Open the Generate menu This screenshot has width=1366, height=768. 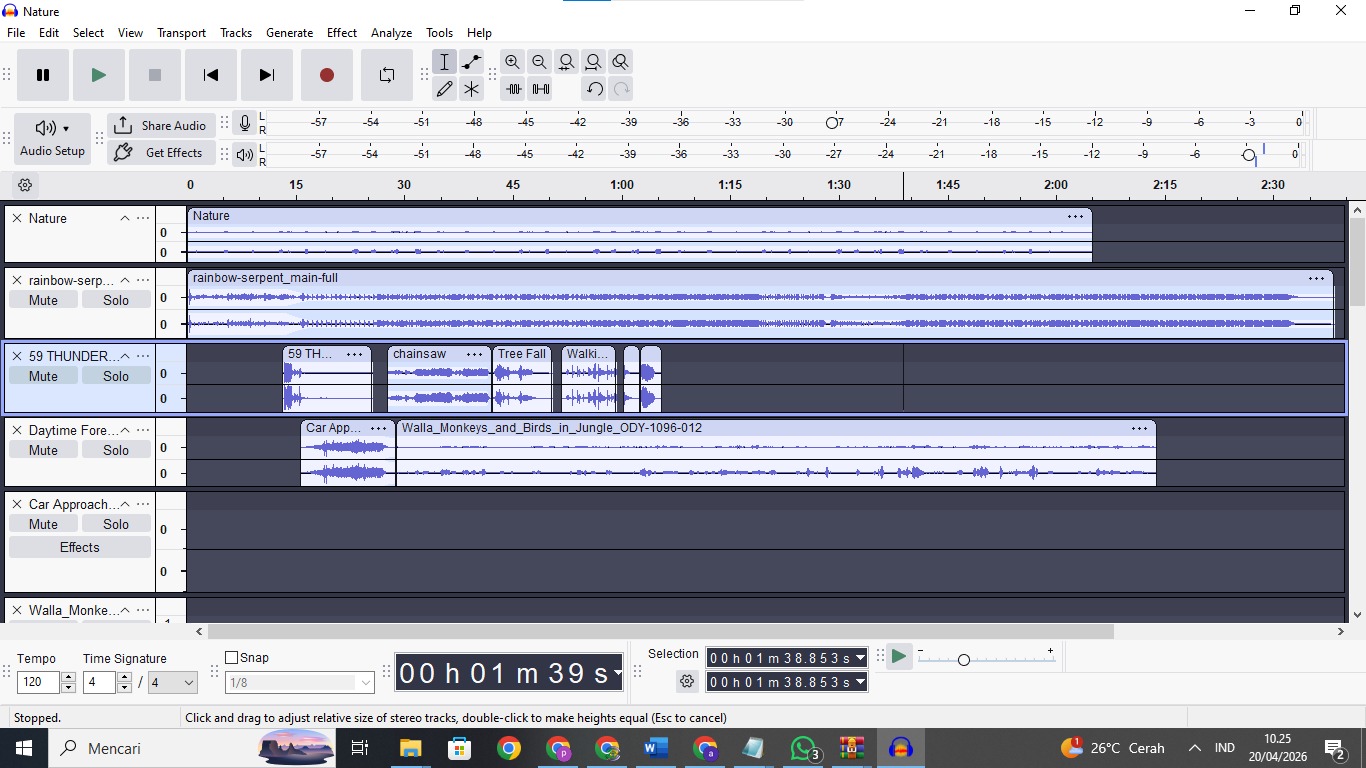tap(289, 33)
